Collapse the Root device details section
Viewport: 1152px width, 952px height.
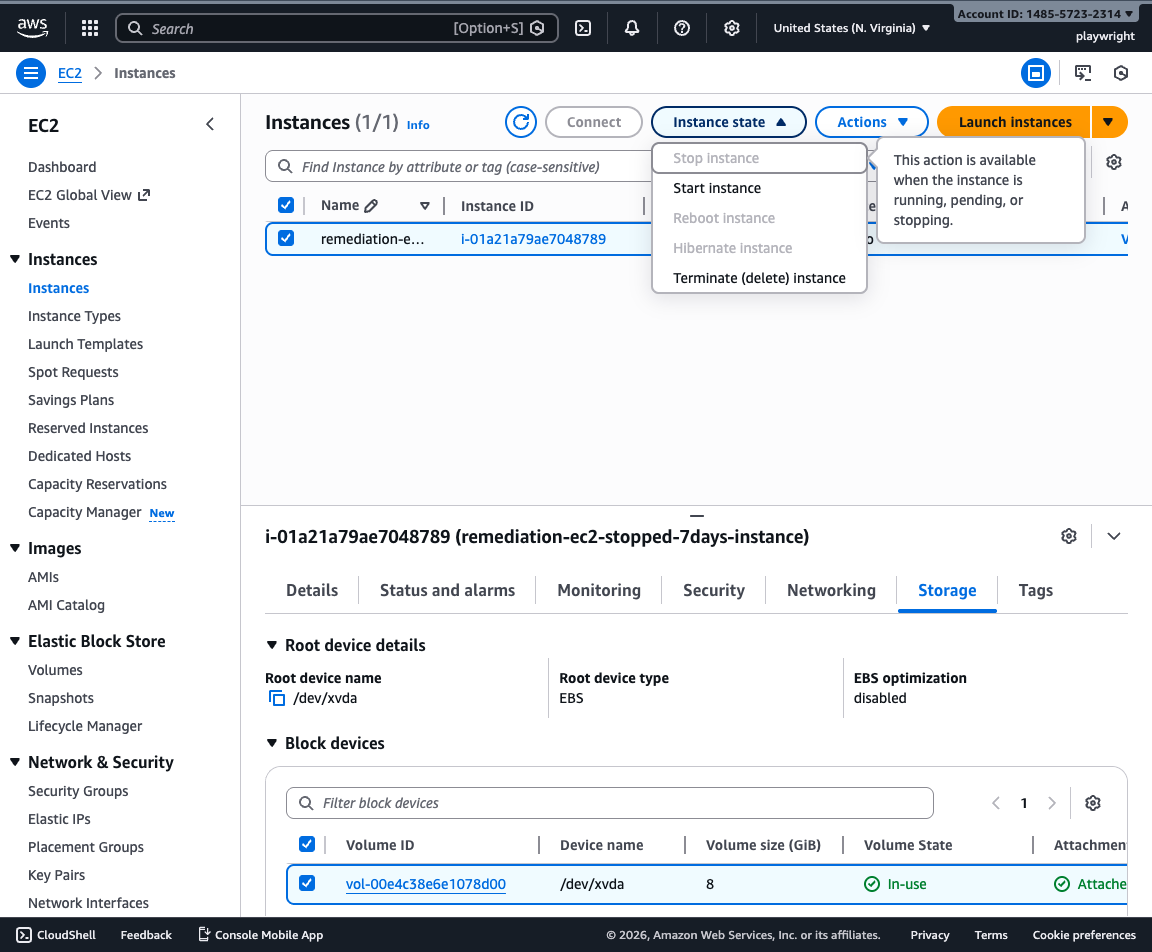pos(271,645)
